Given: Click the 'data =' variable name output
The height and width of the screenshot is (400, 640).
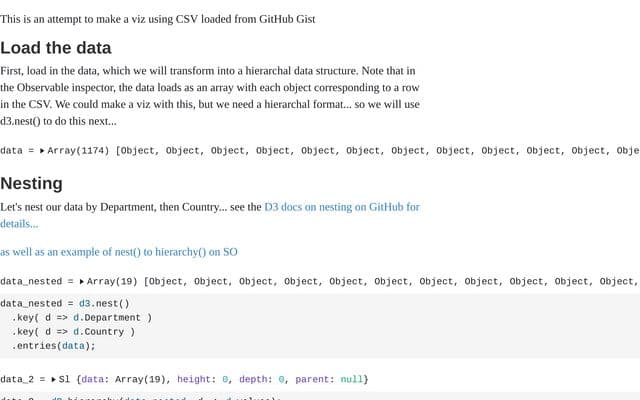Looking at the screenshot, I should (17, 151).
